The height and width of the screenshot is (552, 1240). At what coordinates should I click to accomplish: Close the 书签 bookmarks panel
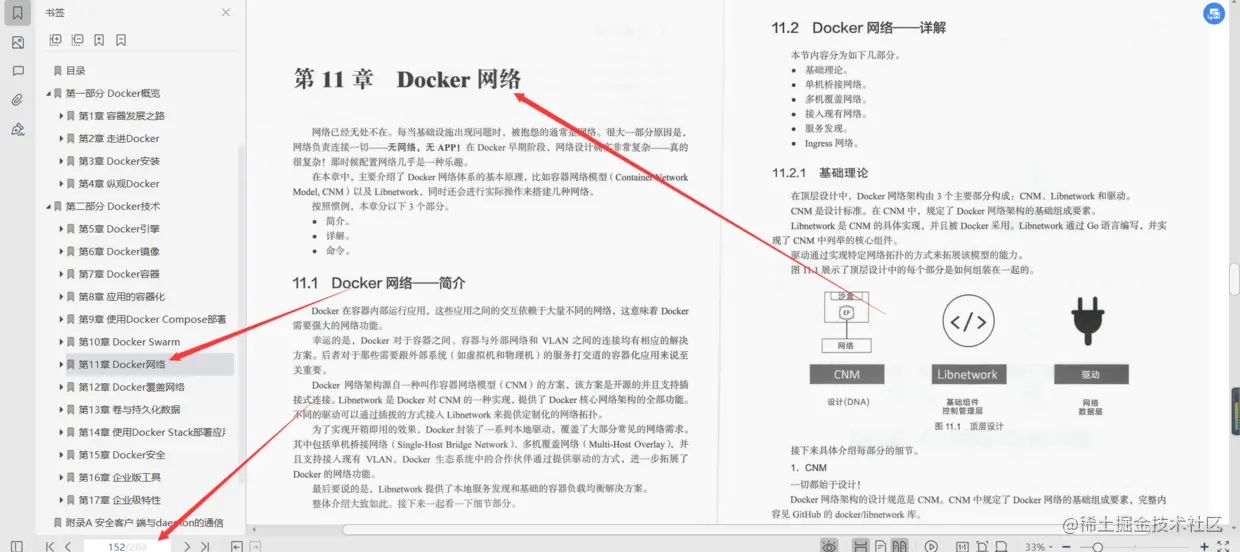tap(226, 12)
